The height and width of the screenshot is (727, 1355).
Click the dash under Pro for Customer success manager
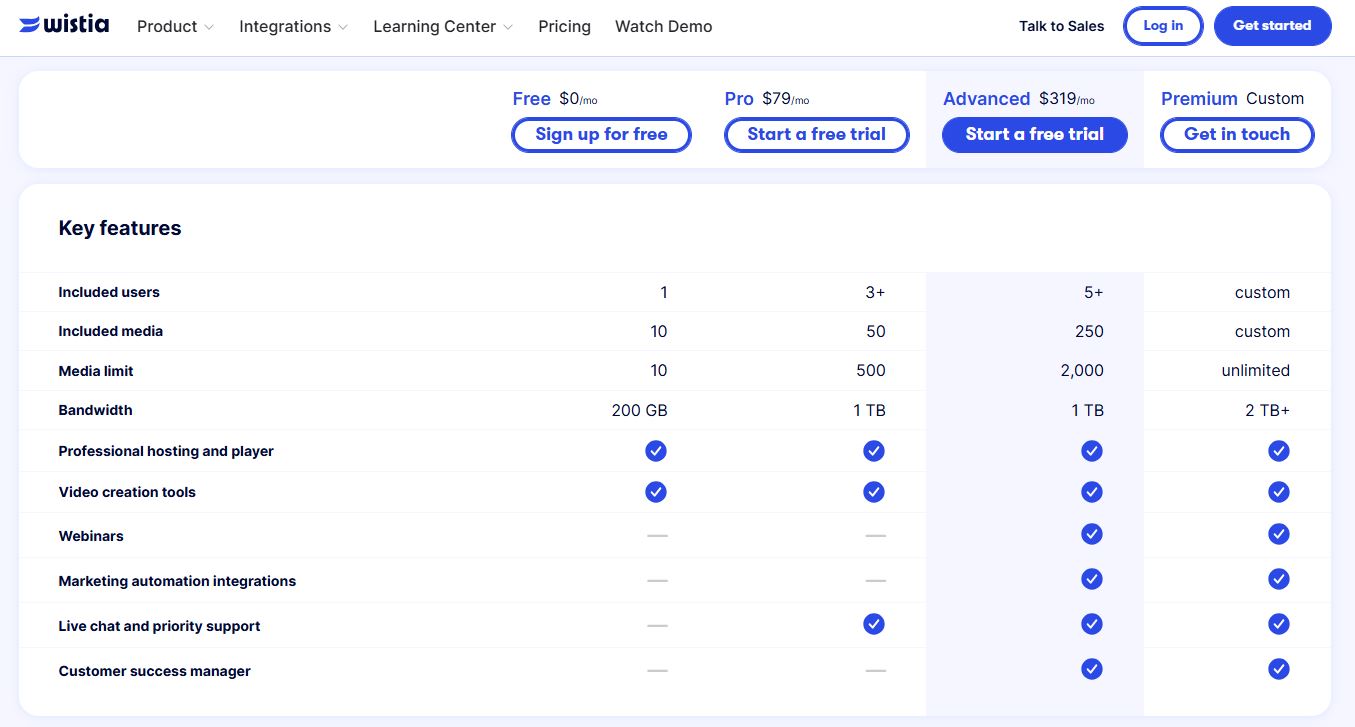tap(876, 670)
